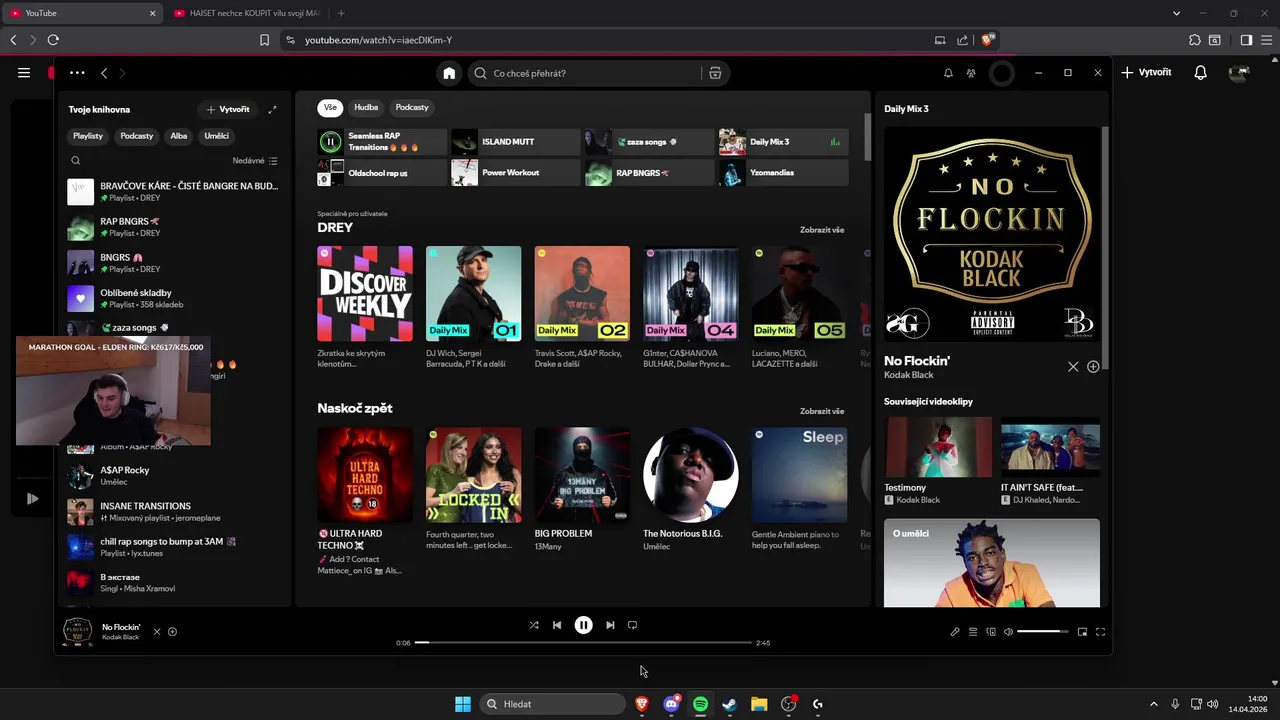Open Kodak Black artist link in right panel
Image resolution: width=1280 pixels, height=720 pixels.
[908, 375]
